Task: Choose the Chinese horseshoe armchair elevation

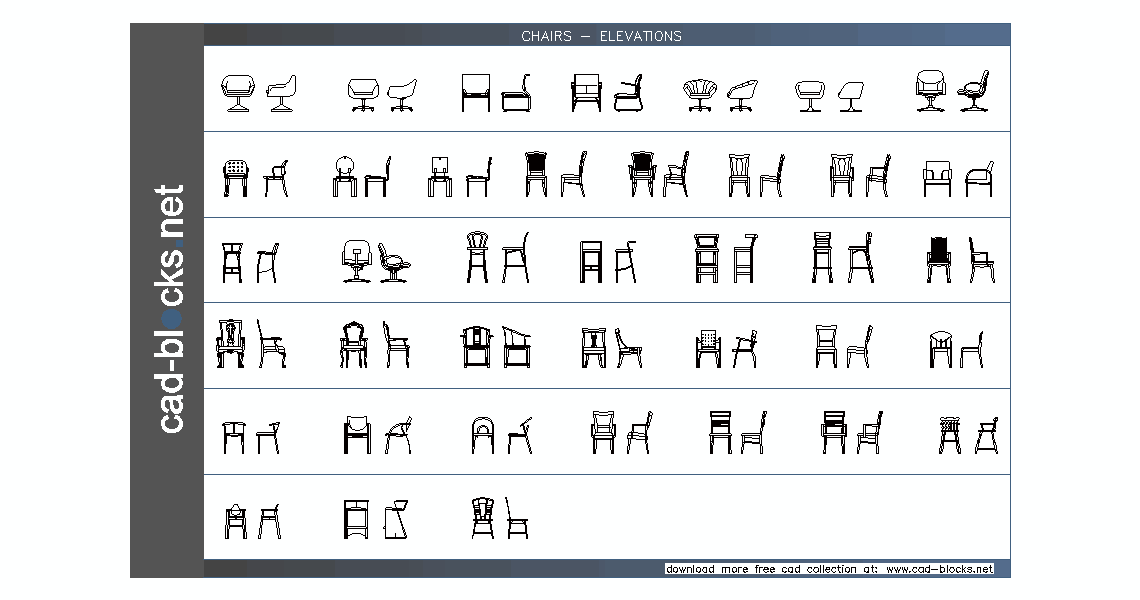Action: [x=477, y=345]
